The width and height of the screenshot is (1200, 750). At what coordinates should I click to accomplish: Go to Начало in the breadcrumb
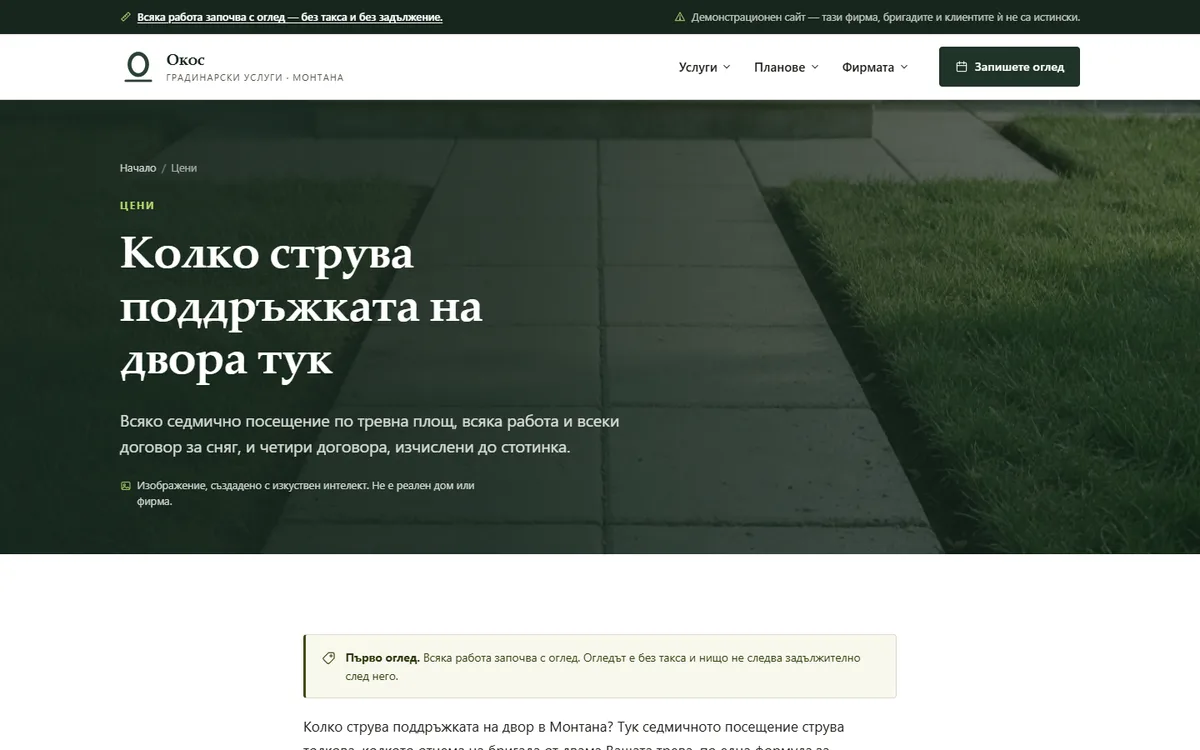[138, 168]
